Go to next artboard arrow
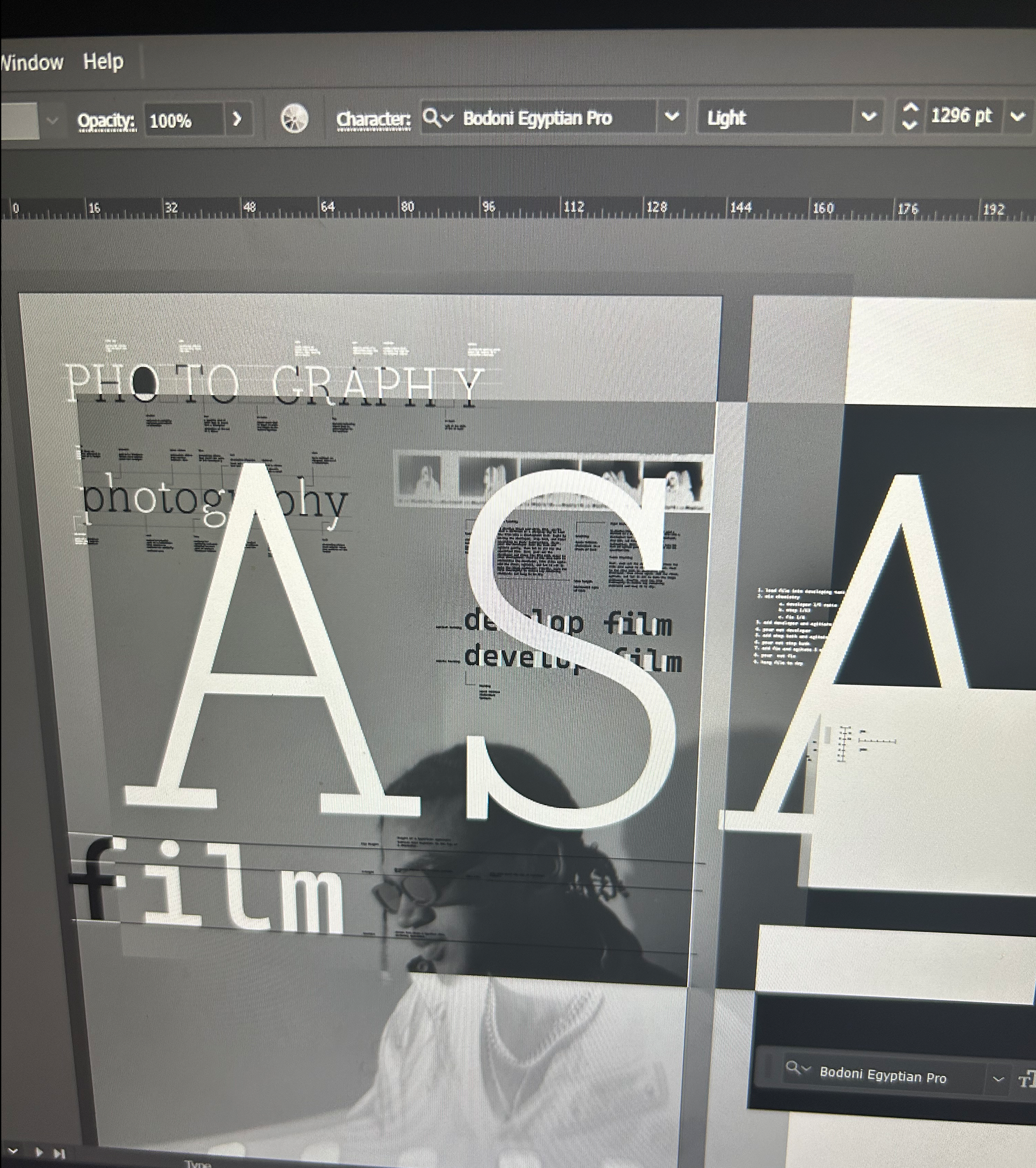The image size is (1036, 1168). point(40,1152)
